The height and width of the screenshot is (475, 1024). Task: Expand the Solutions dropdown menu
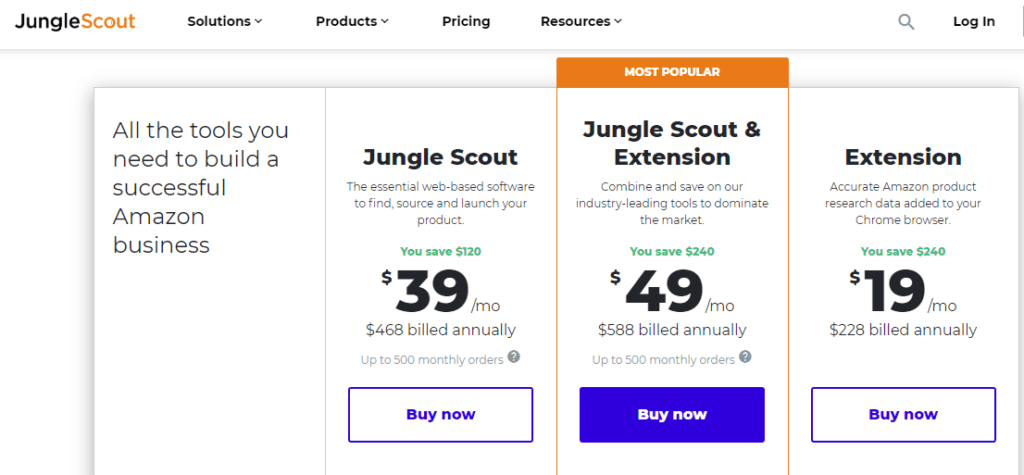click(225, 22)
